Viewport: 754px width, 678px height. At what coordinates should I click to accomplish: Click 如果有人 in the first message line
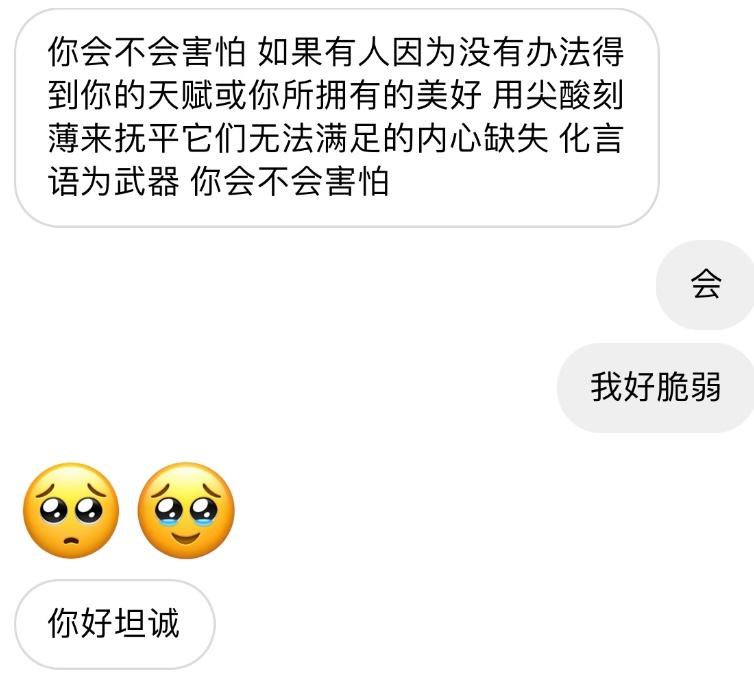click(324, 52)
